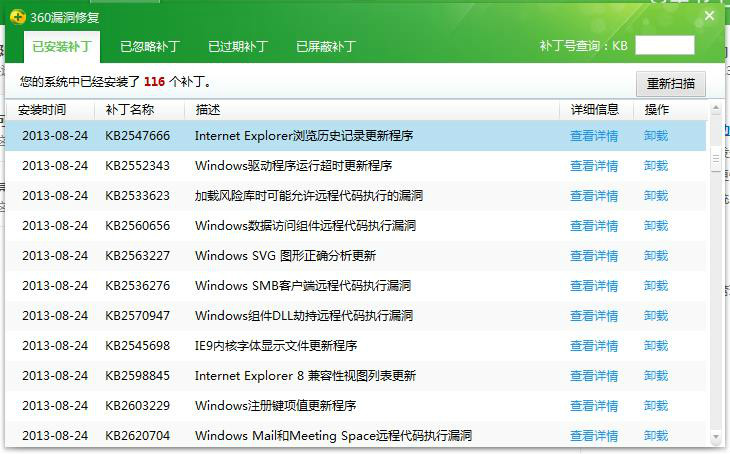This screenshot has width=730, height=454.
Task: Open the 已忽略补丁 tab
Action: (150, 47)
